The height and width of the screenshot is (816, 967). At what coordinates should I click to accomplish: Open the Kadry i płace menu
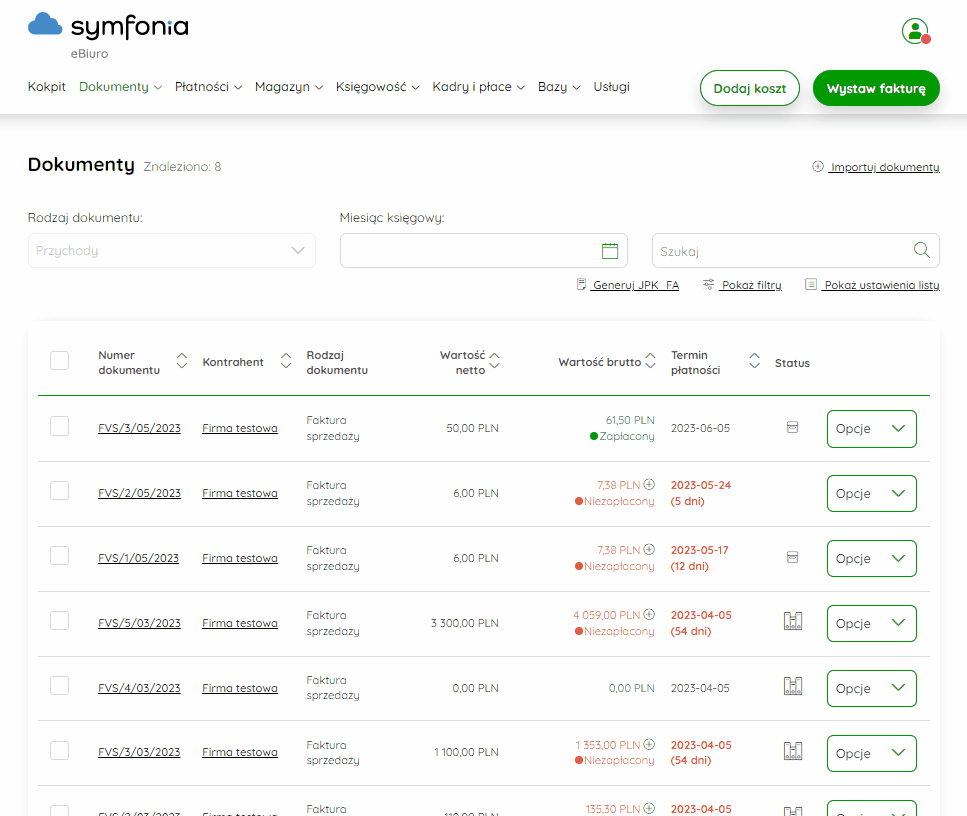478,87
